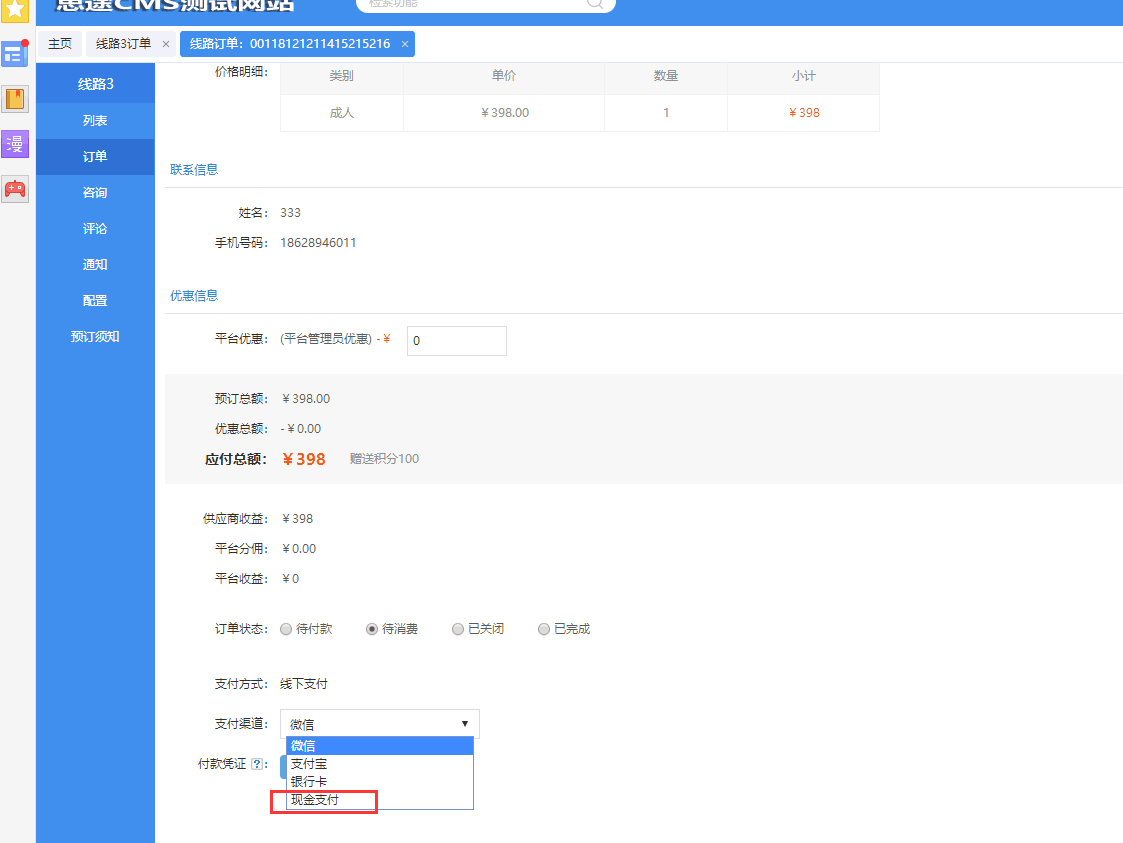Click the orange book icon in left rail
The width and height of the screenshot is (1123, 843).
click(x=14, y=99)
